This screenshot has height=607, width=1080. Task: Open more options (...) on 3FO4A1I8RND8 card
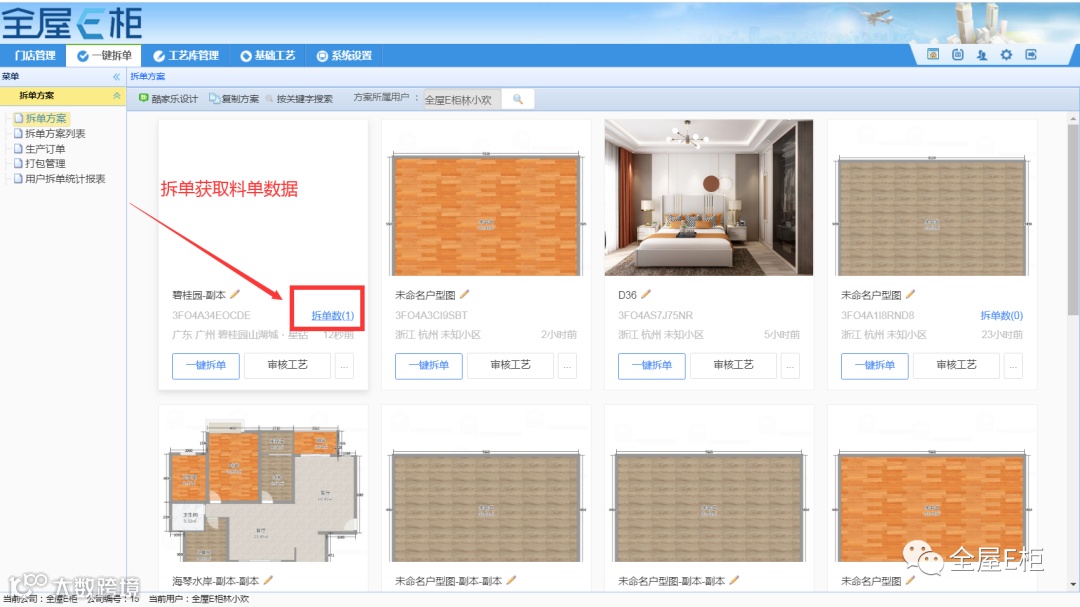click(x=1013, y=365)
